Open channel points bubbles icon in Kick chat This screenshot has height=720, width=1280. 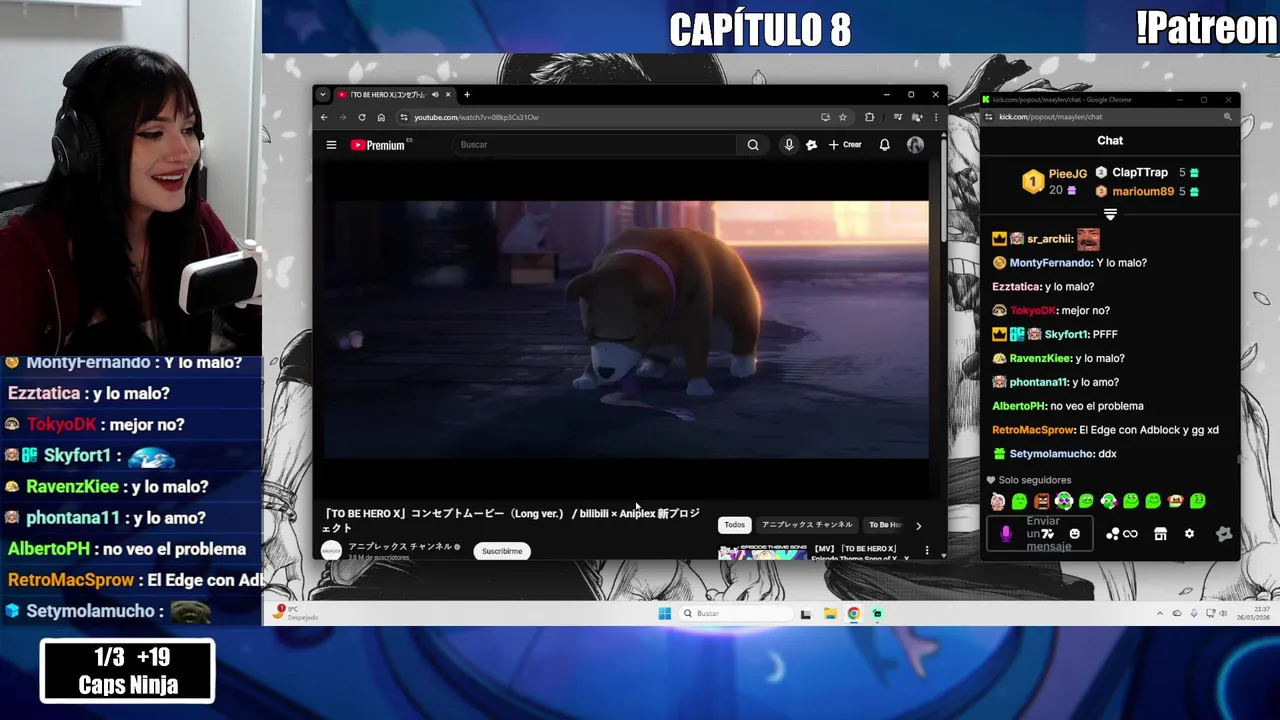[x=1112, y=534]
